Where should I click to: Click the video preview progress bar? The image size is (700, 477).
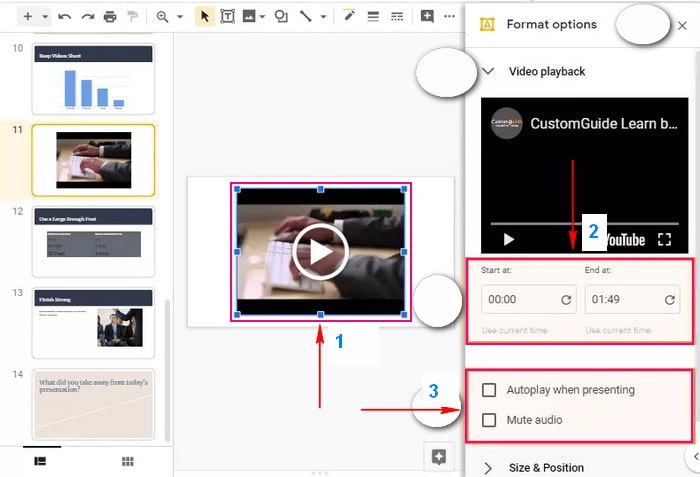coord(584,223)
